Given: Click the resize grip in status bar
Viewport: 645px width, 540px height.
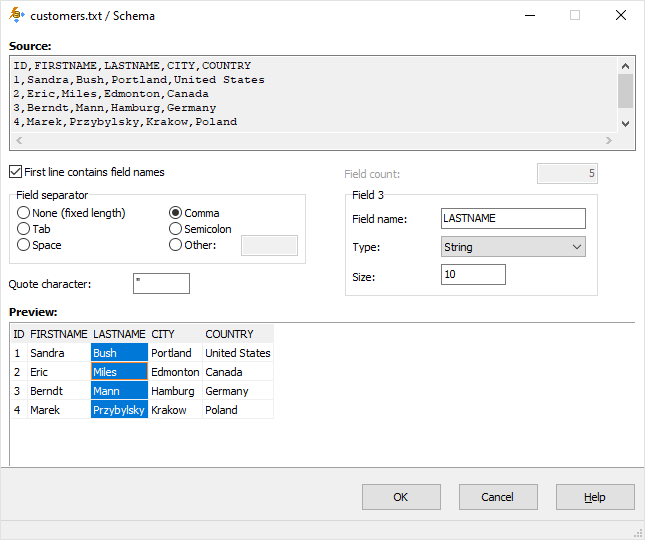Looking at the screenshot, I should point(638,533).
